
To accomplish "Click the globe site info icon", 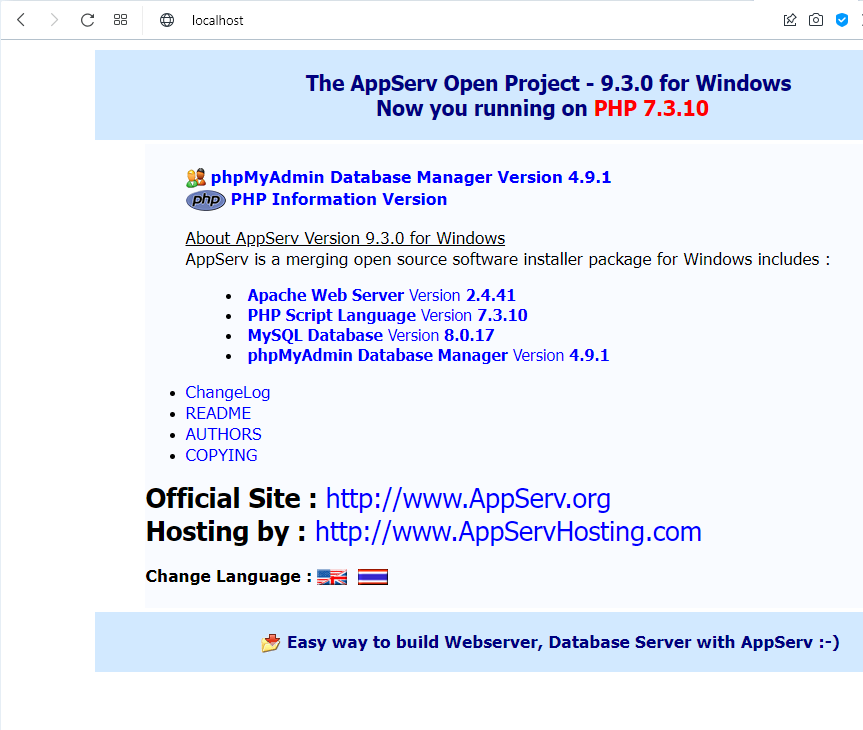I will click(x=167, y=20).
